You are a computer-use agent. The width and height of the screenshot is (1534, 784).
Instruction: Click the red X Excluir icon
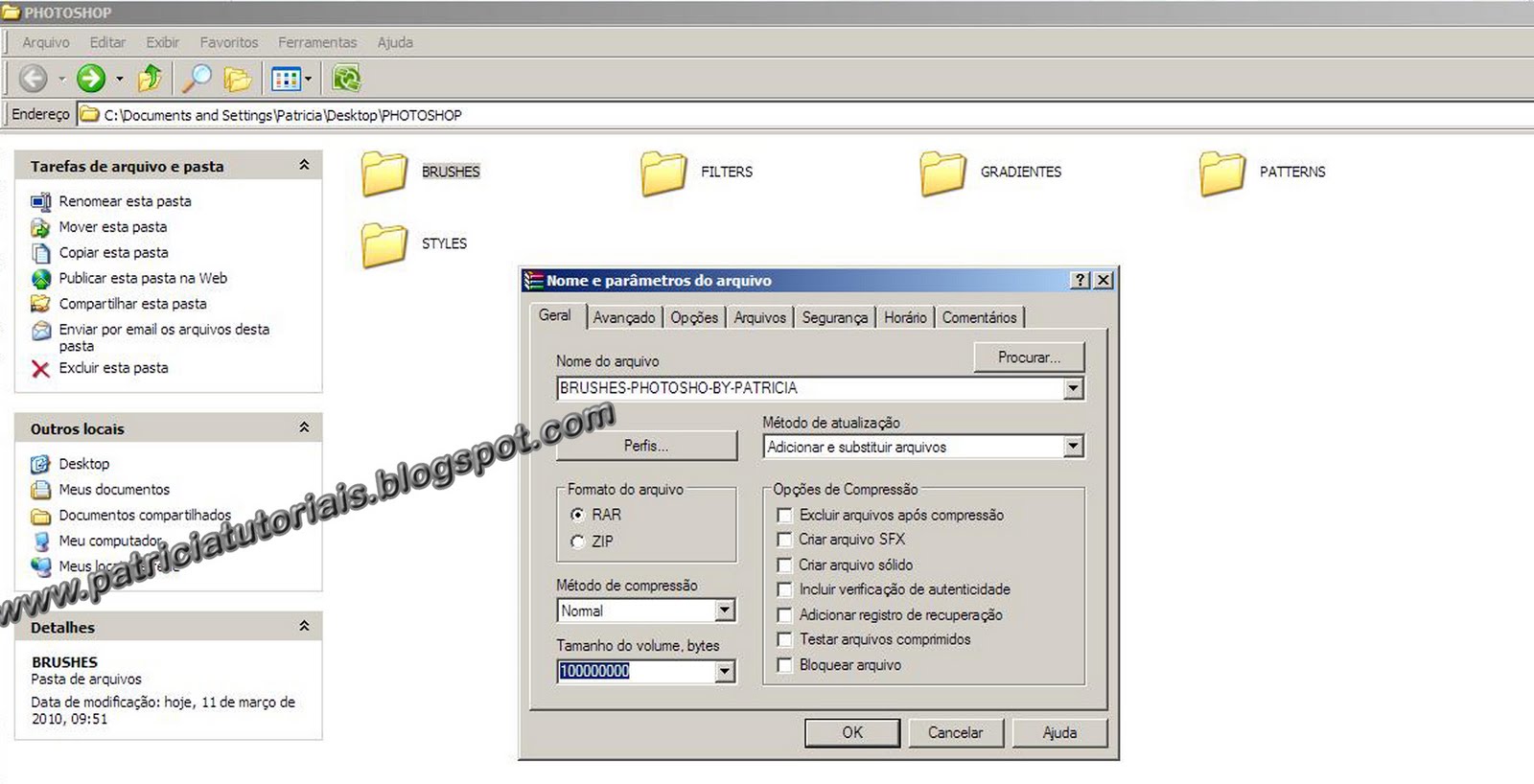click(40, 369)
